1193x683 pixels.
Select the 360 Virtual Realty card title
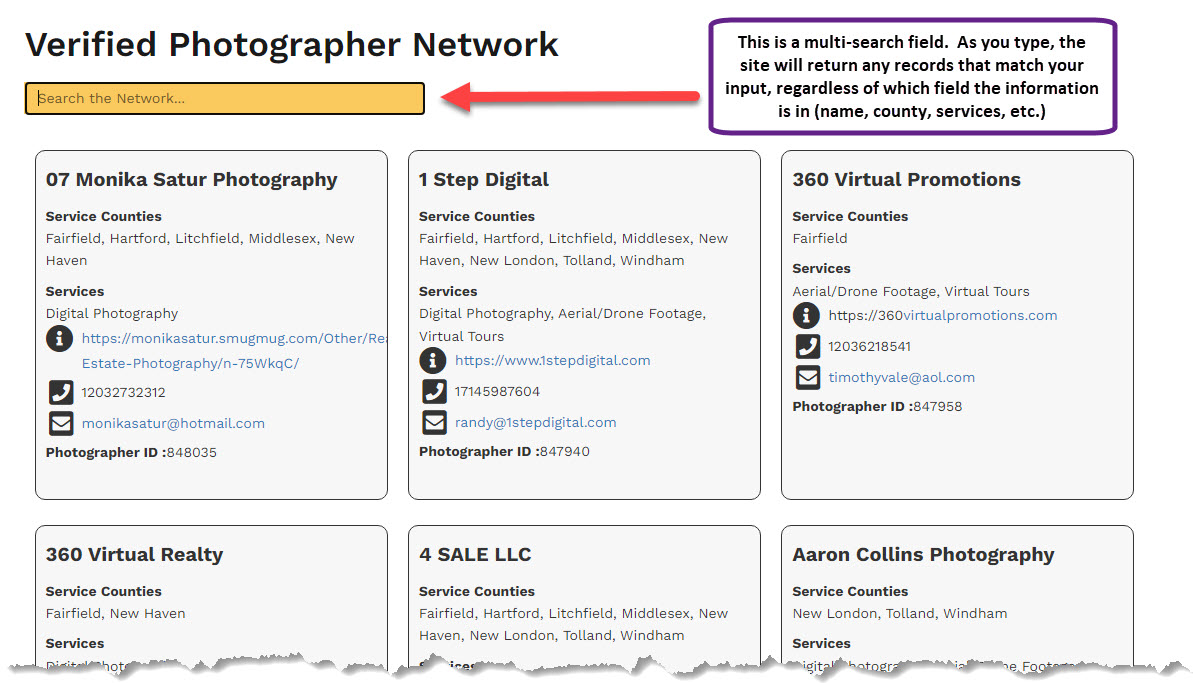pos(134,555)
